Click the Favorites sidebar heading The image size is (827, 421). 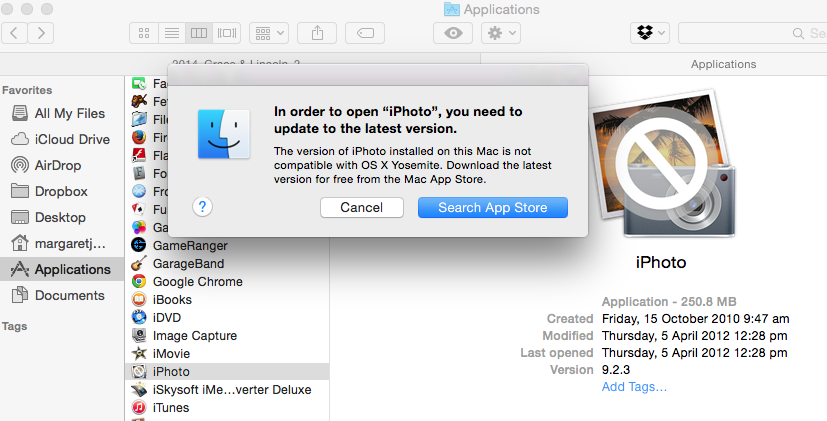[27, 90]
